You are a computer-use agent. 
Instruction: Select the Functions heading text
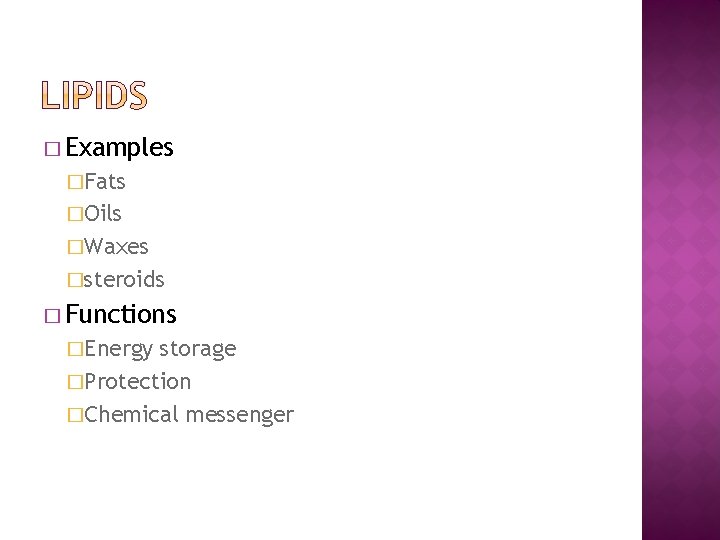[121, 315]
